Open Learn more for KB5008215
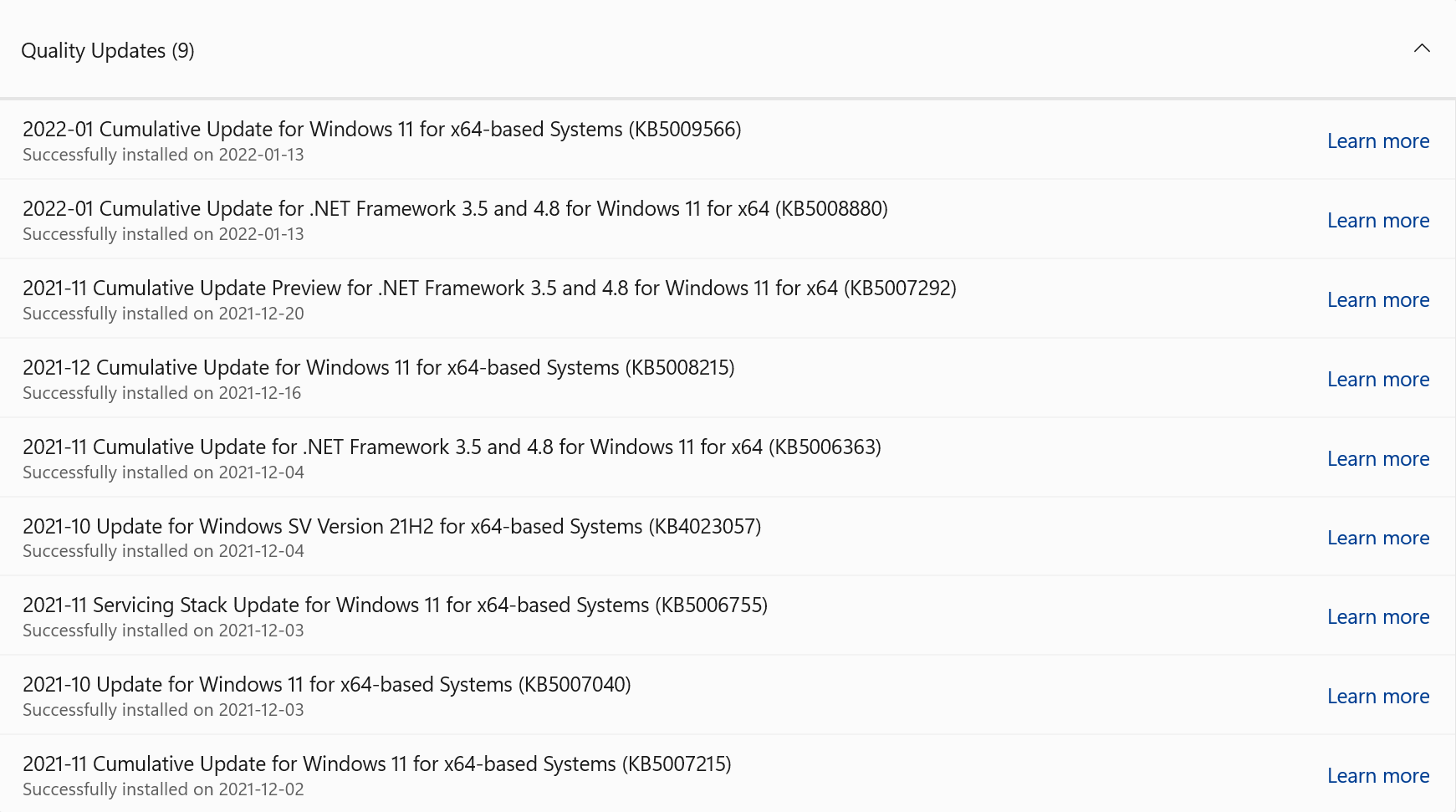Viewport: 1456px width, 812px height. tap(1378, 380)
